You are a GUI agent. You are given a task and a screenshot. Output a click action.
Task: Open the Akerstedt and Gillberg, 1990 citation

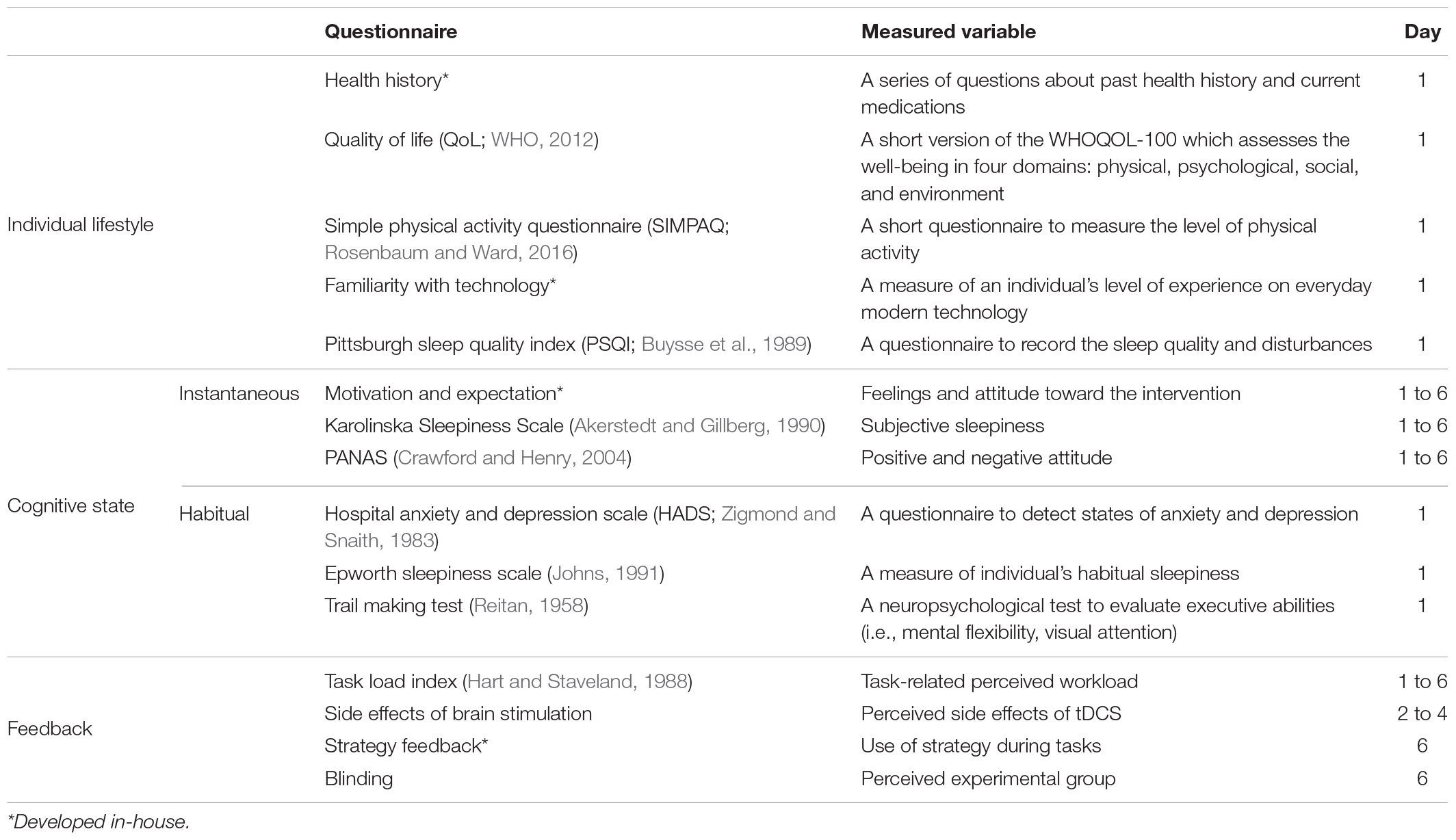pos(697,426)
